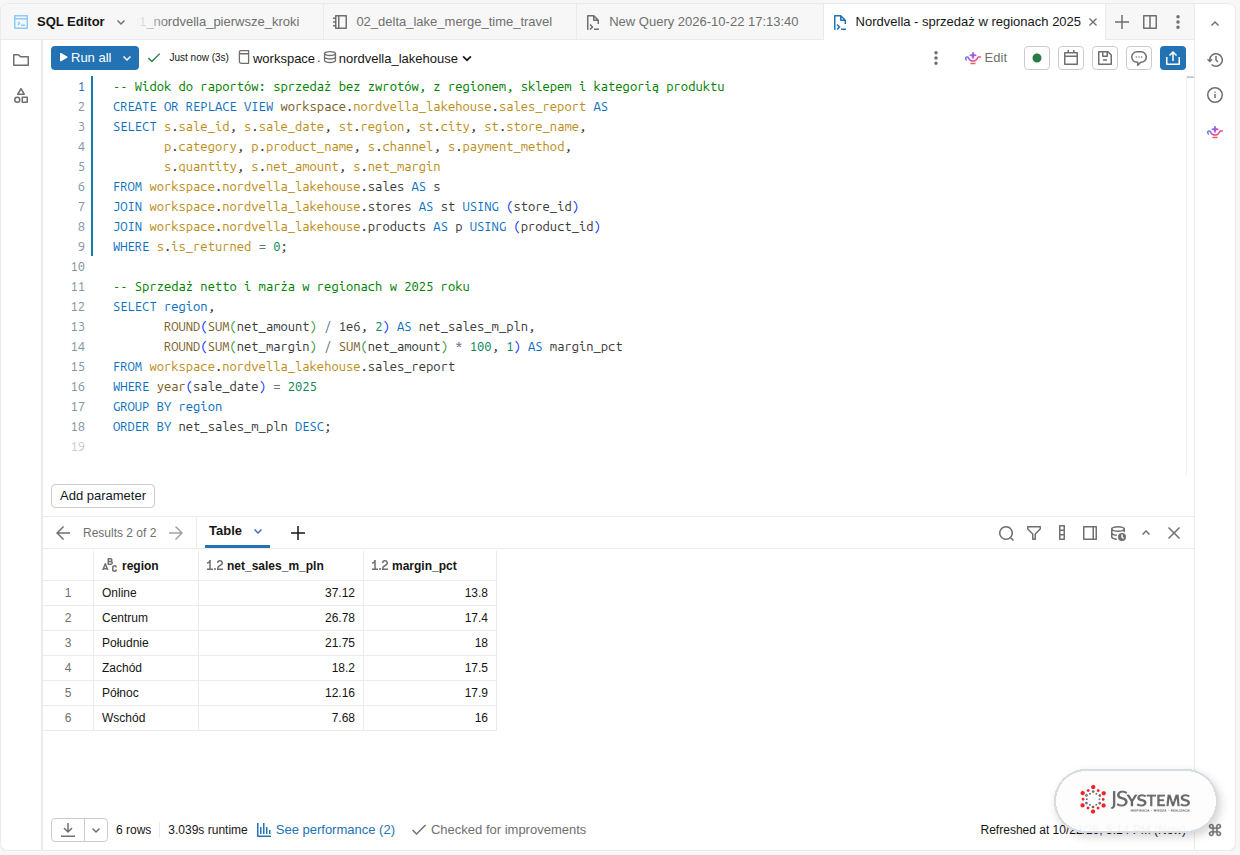Click the 37.12 net sales value
The image size is (1240, 855).
[281, 593]
